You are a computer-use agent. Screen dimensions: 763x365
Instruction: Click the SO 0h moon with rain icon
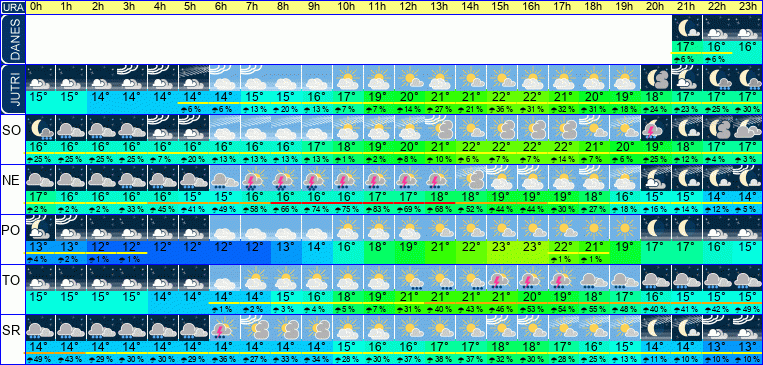[41, 128]
